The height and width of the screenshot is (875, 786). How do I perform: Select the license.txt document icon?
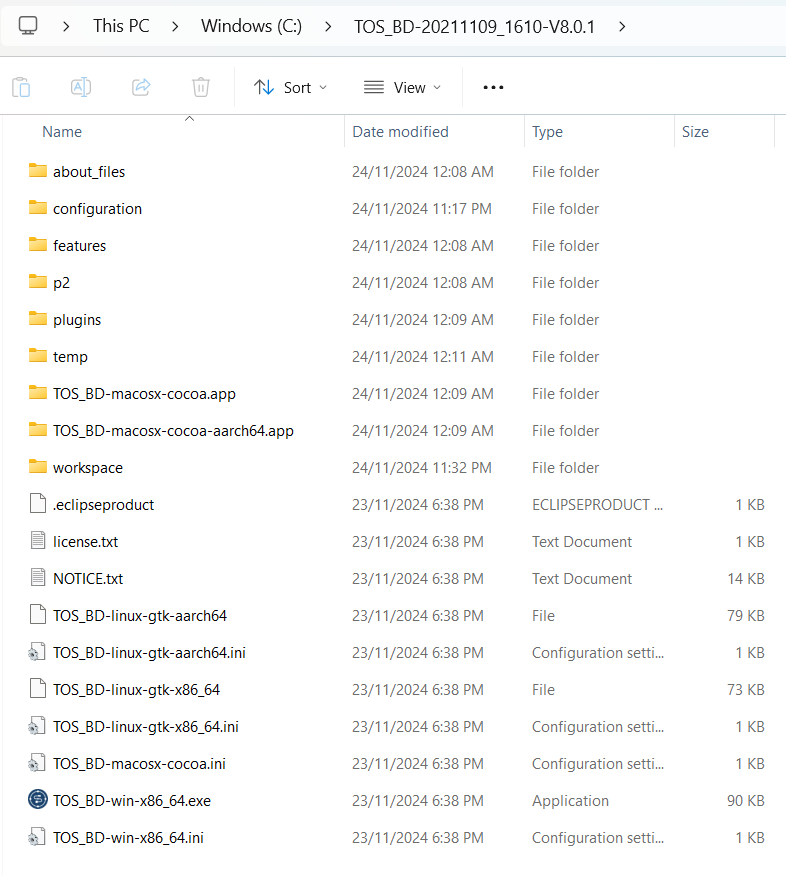click(x=37, y=541)
